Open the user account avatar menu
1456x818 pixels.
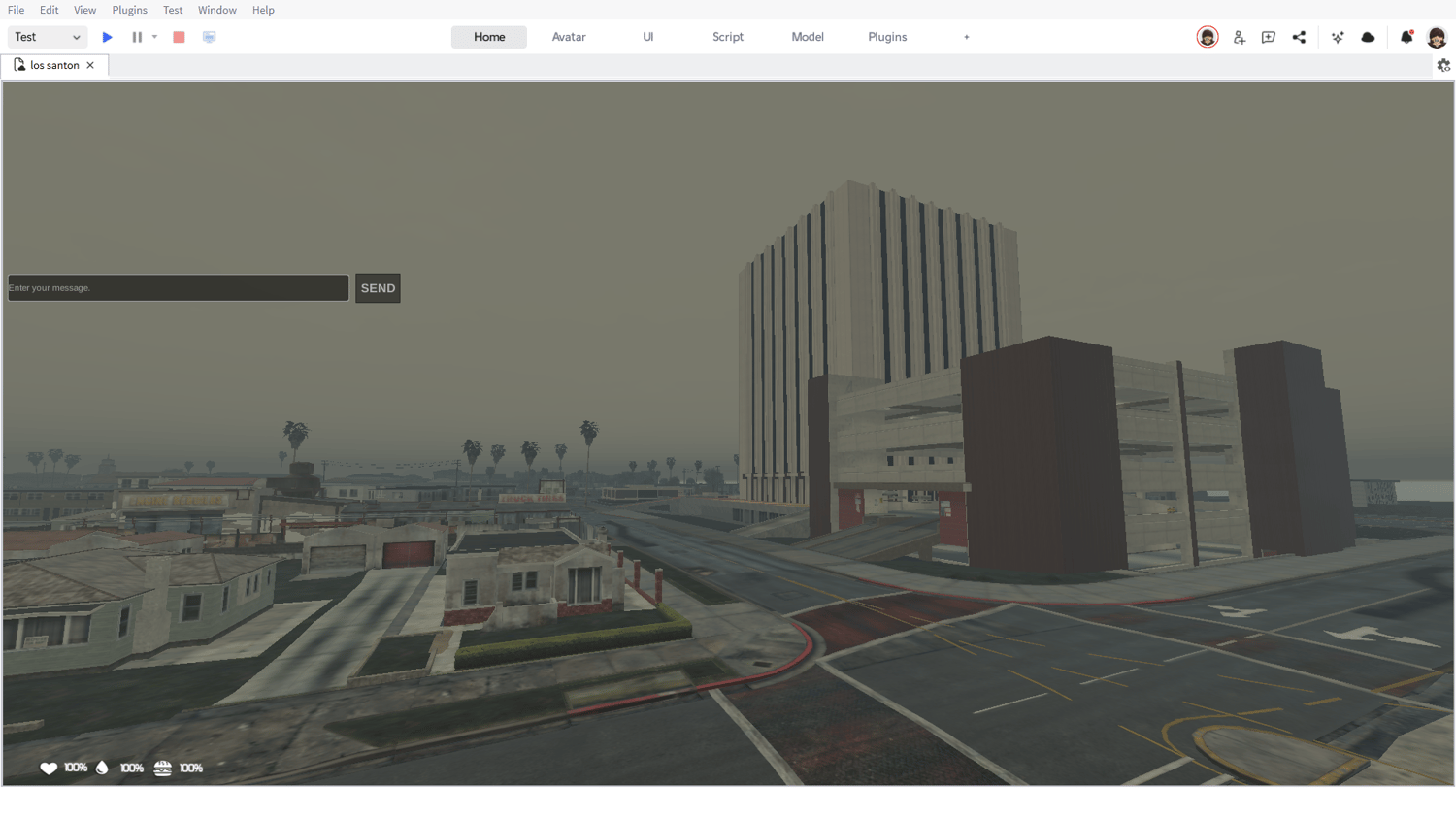coord(1438,37)
